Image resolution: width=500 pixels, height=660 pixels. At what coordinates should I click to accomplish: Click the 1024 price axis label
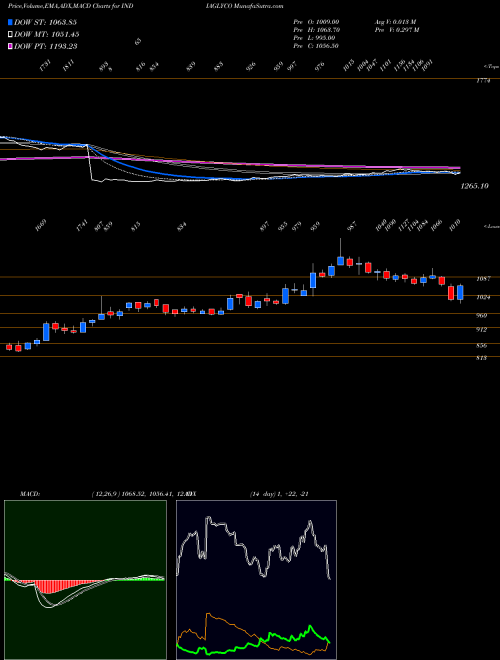(x=484, y=297)
